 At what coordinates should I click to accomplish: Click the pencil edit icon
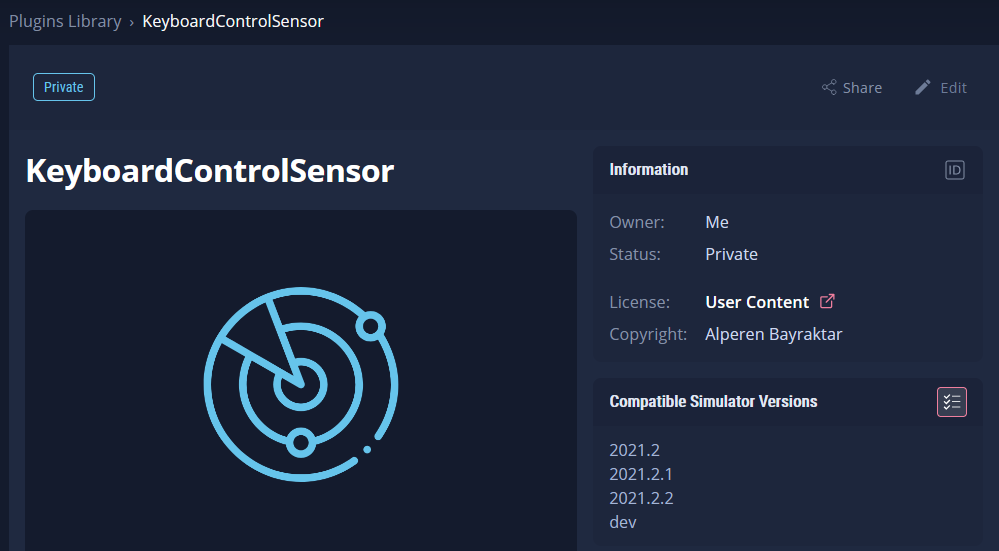click(923, 87)
